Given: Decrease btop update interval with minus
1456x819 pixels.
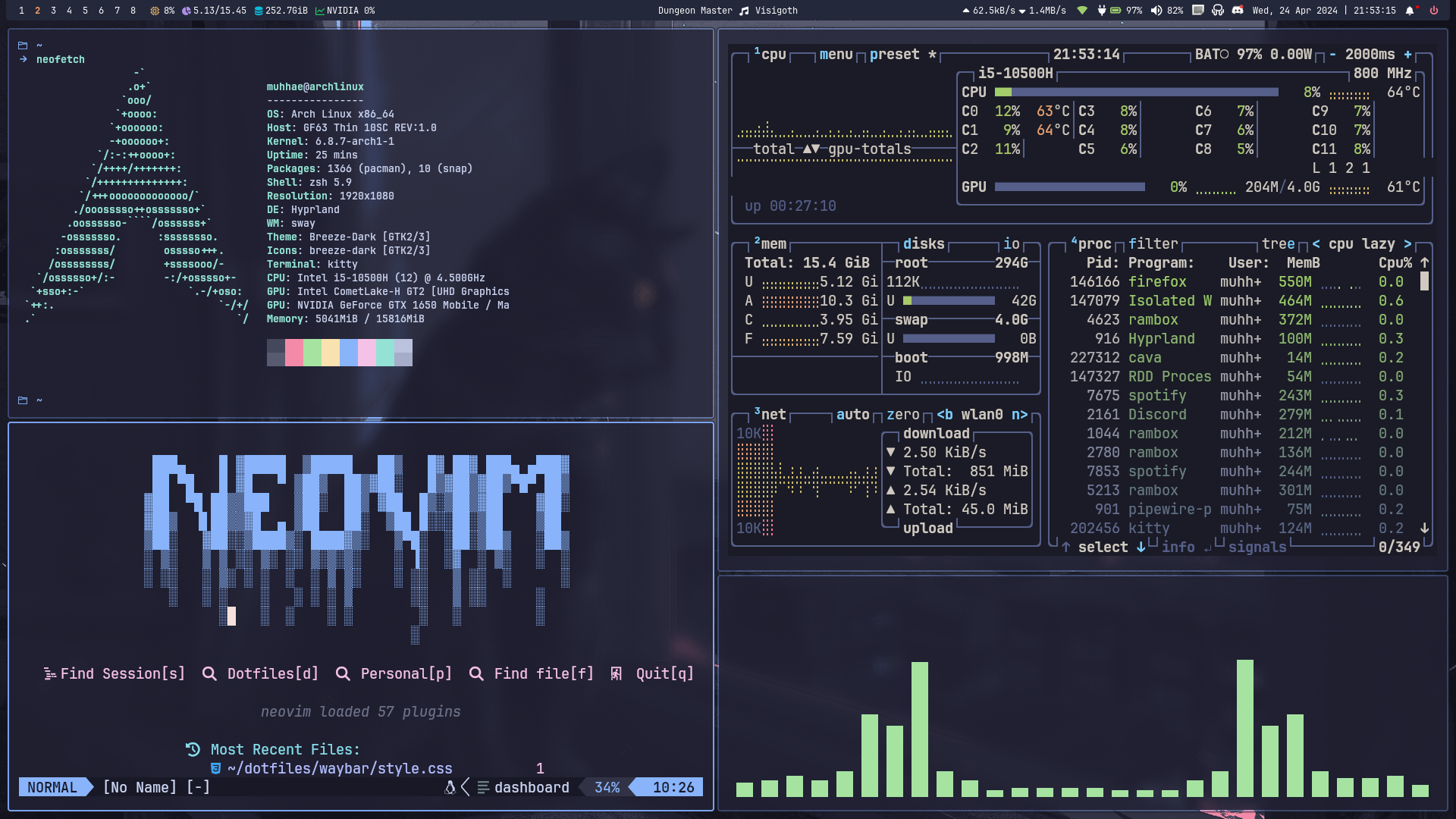Looking at the screenshot, I should tap(1332, 54).
